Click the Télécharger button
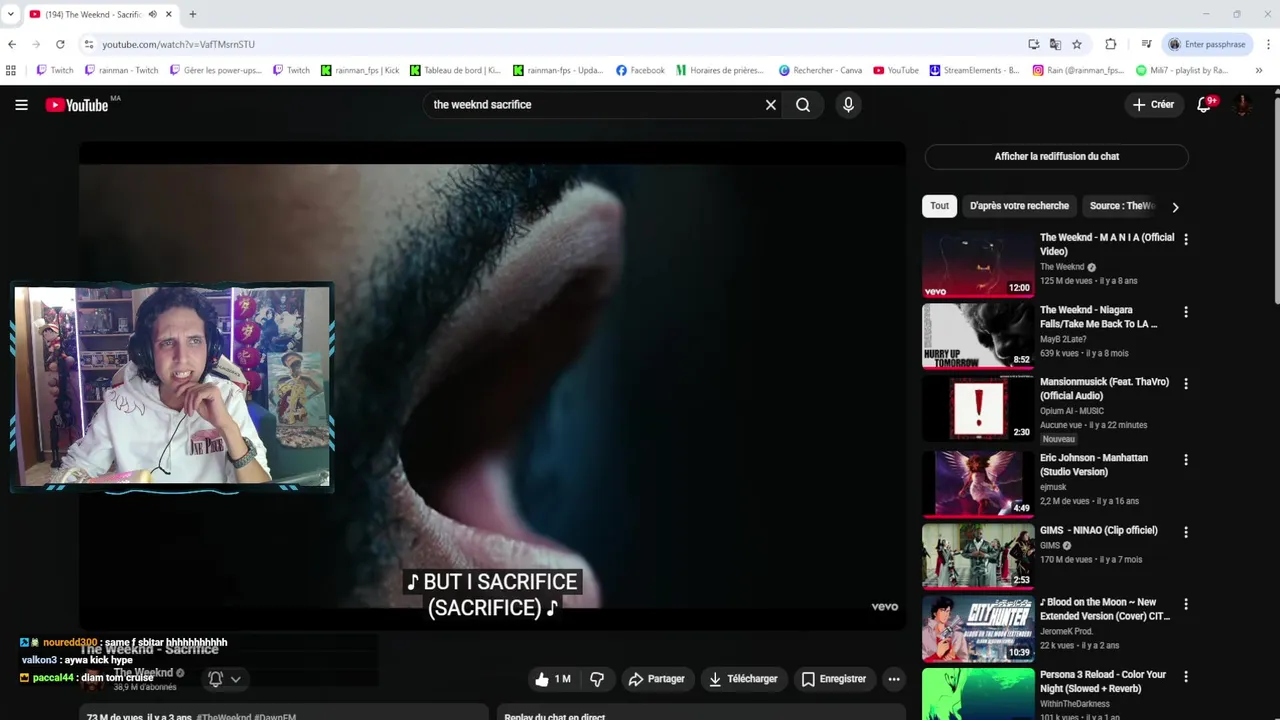Screen dimensions: 1280x720 pos(743,679)
